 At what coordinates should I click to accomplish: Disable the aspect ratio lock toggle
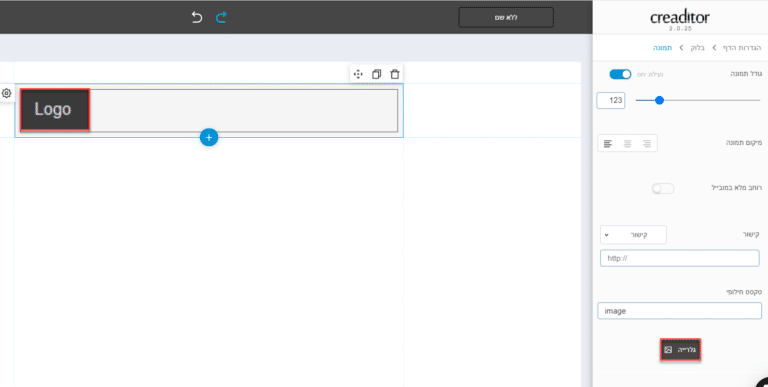click(x=620, y=74)
